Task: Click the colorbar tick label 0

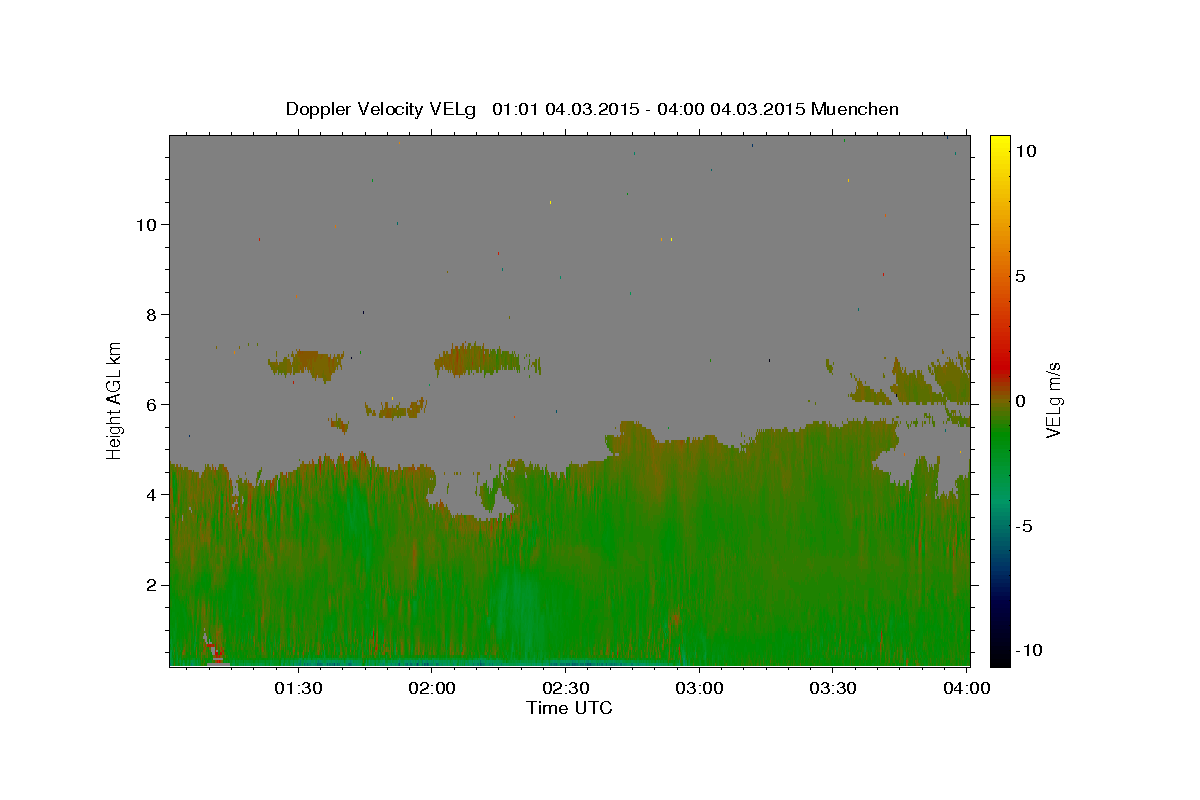Action: tap(1020, 401)
